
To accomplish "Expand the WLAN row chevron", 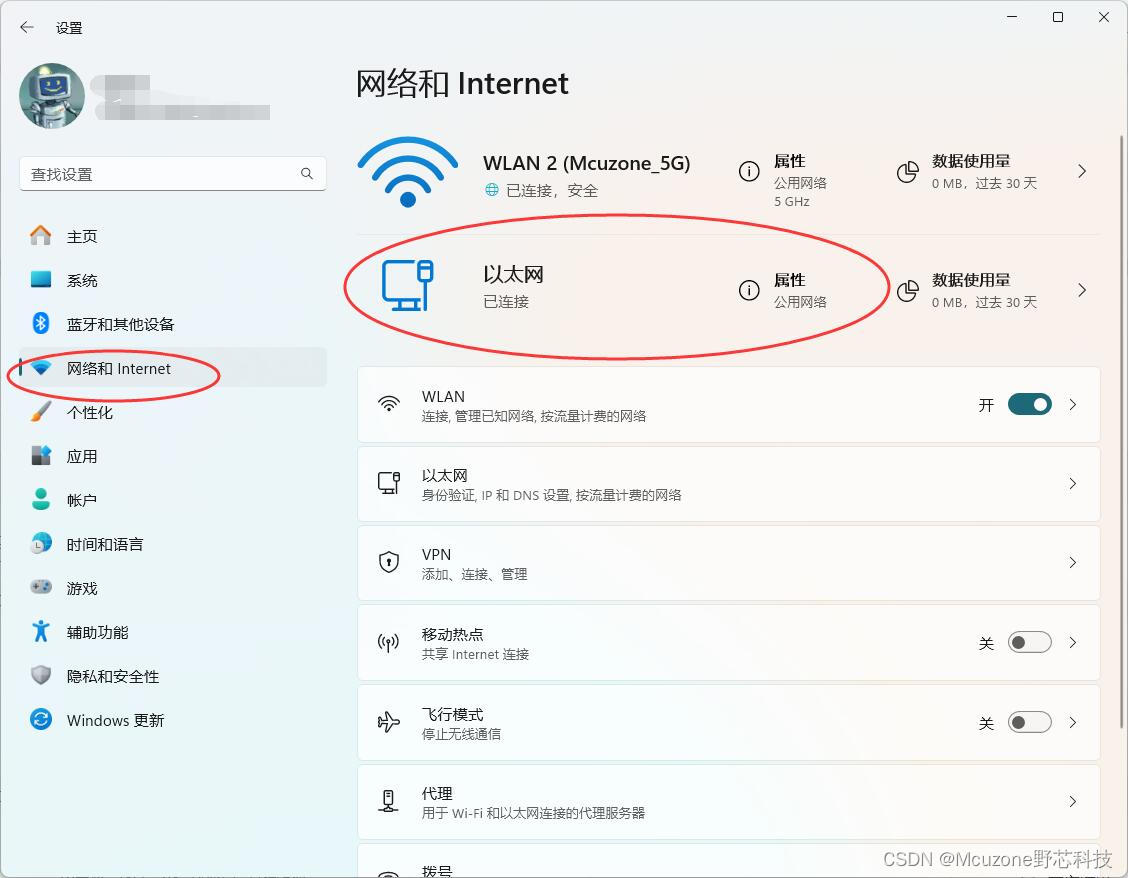I will click(1073, 404).
